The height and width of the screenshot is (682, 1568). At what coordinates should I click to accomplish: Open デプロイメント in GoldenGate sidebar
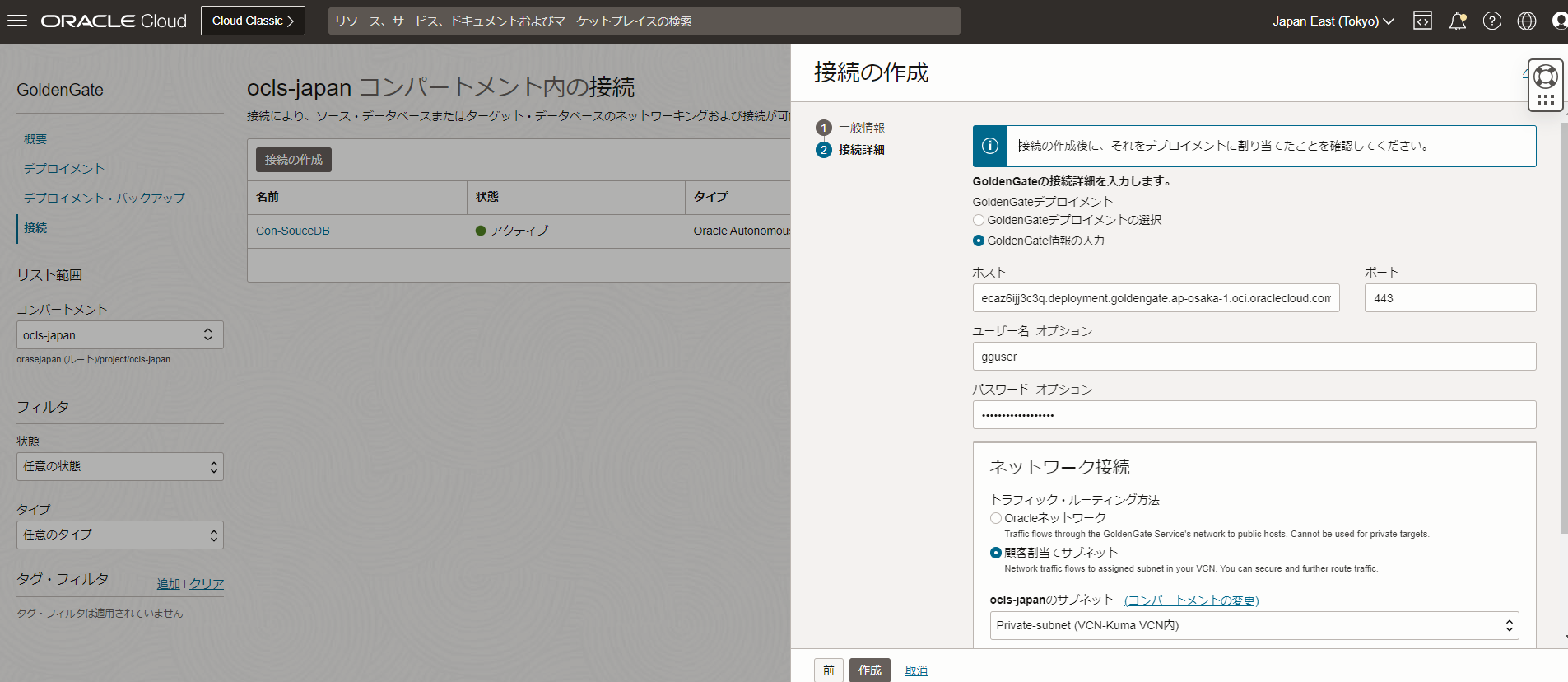pyautogui.click(x=64, y=169)
